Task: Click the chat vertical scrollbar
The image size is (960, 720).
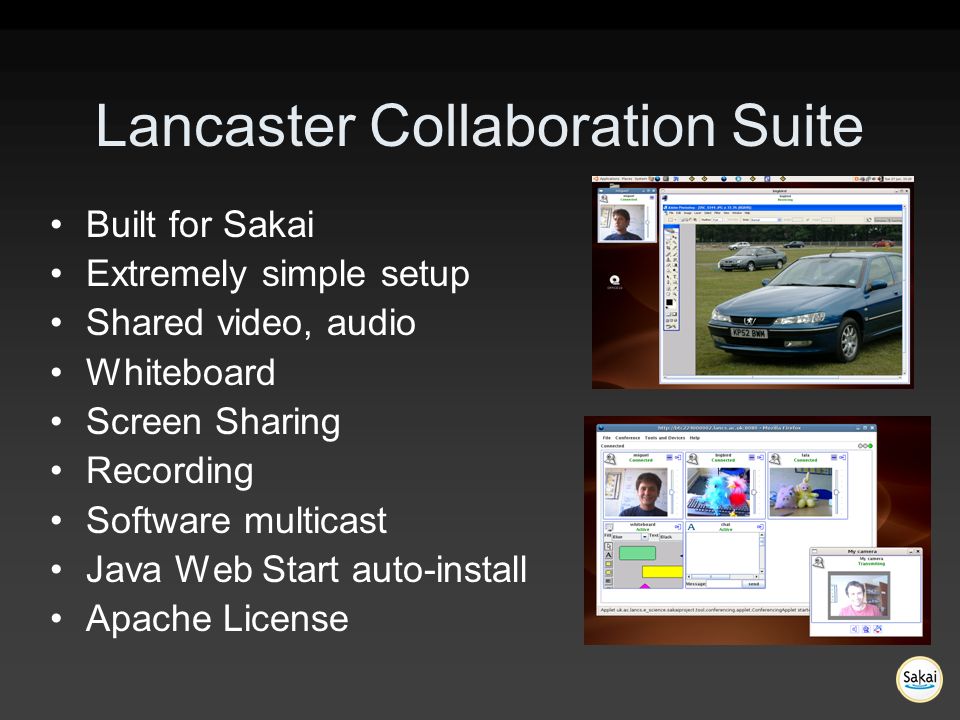Action: pos(762,553)
